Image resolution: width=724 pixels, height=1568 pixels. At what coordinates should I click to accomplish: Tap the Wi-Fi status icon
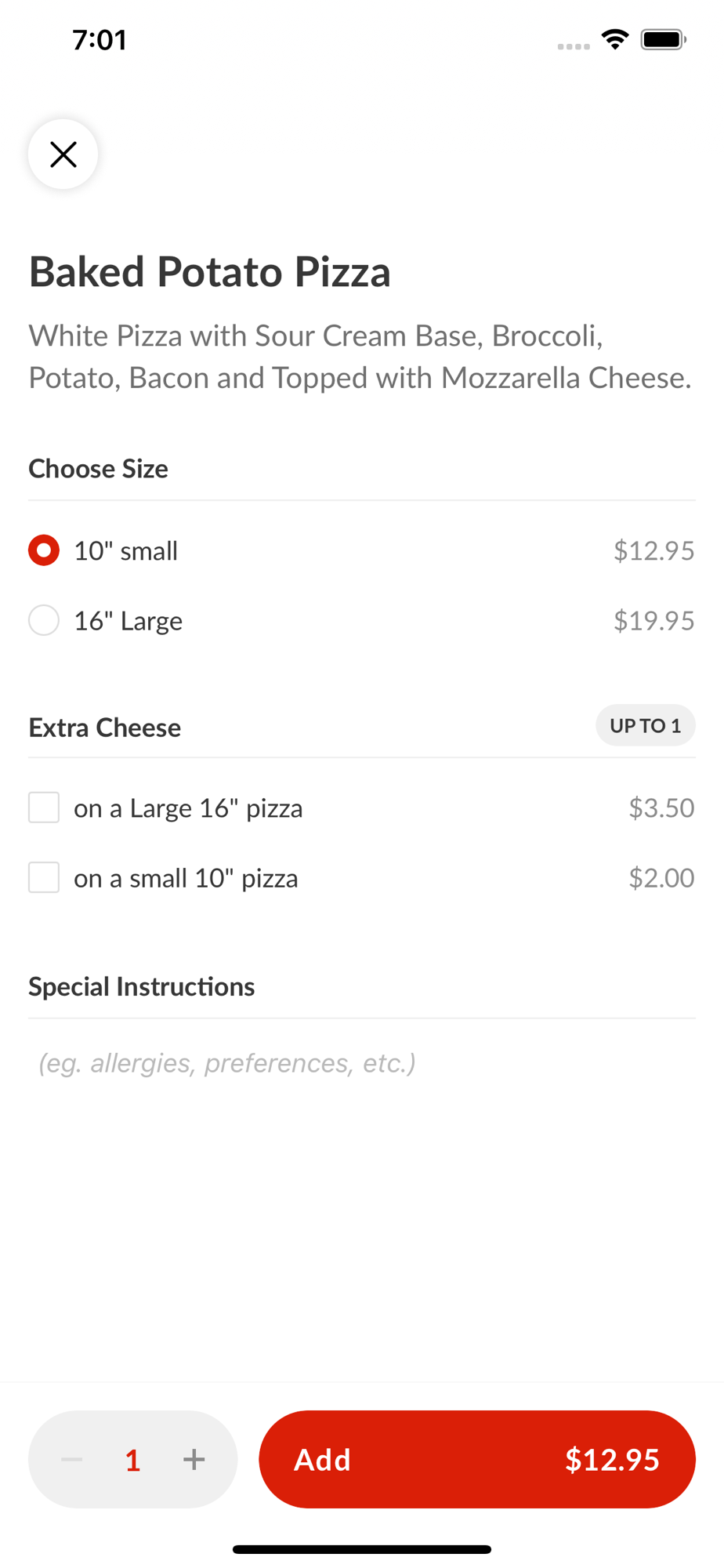pyautogui.click(x=615, y=39)
